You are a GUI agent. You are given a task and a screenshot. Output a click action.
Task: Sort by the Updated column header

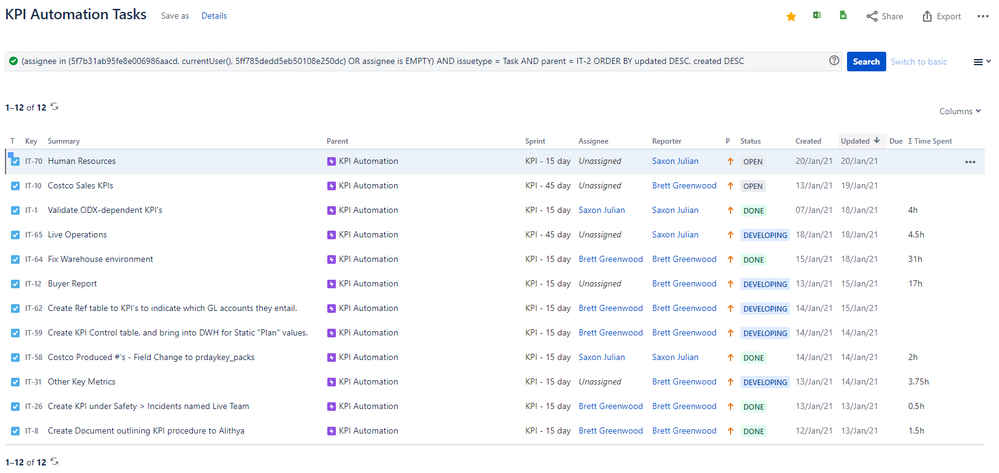tap(860, 141)
